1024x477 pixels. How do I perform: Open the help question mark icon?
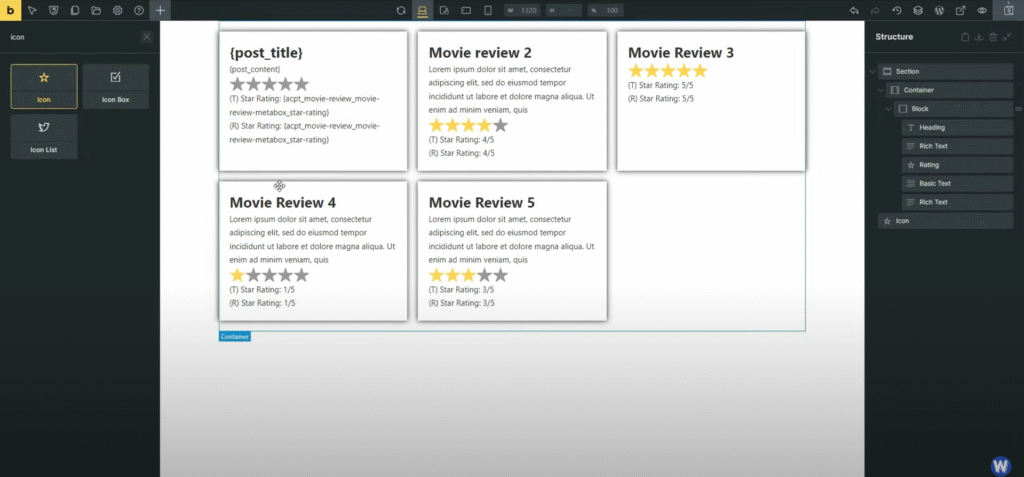point(138,10)
